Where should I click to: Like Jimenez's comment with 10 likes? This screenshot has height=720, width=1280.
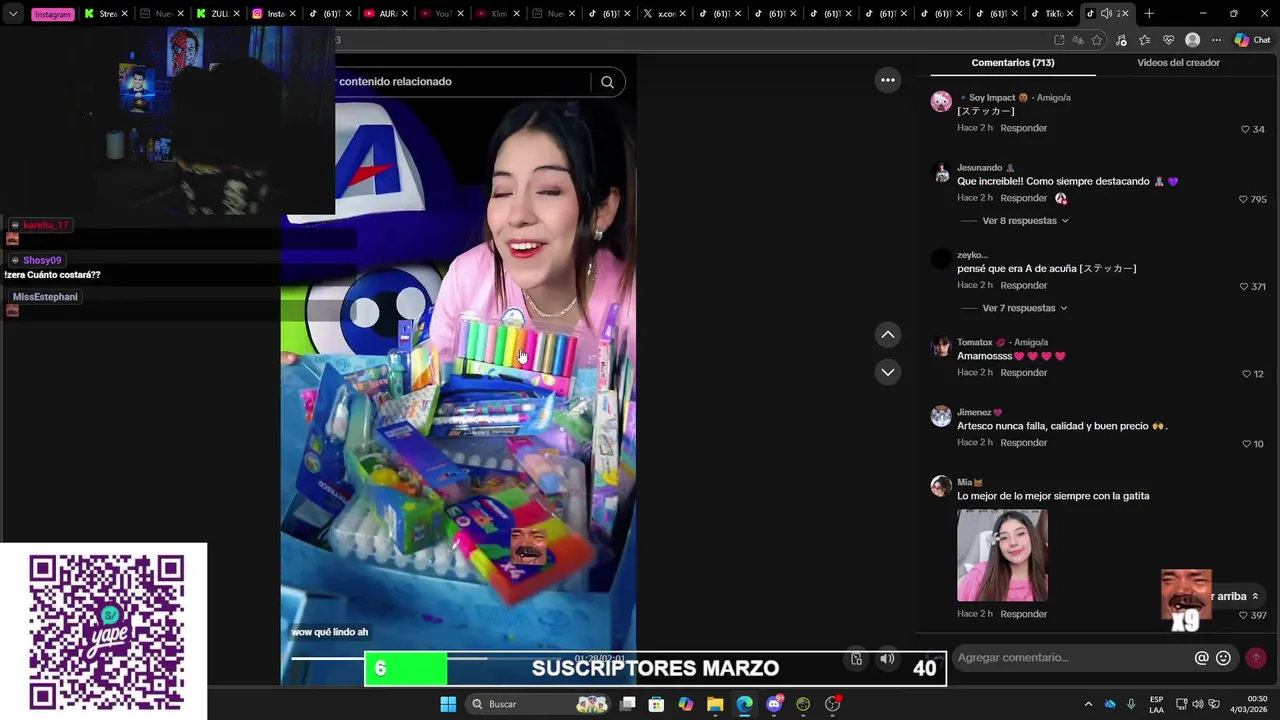pyautogui.click(x=1246, y=444)
